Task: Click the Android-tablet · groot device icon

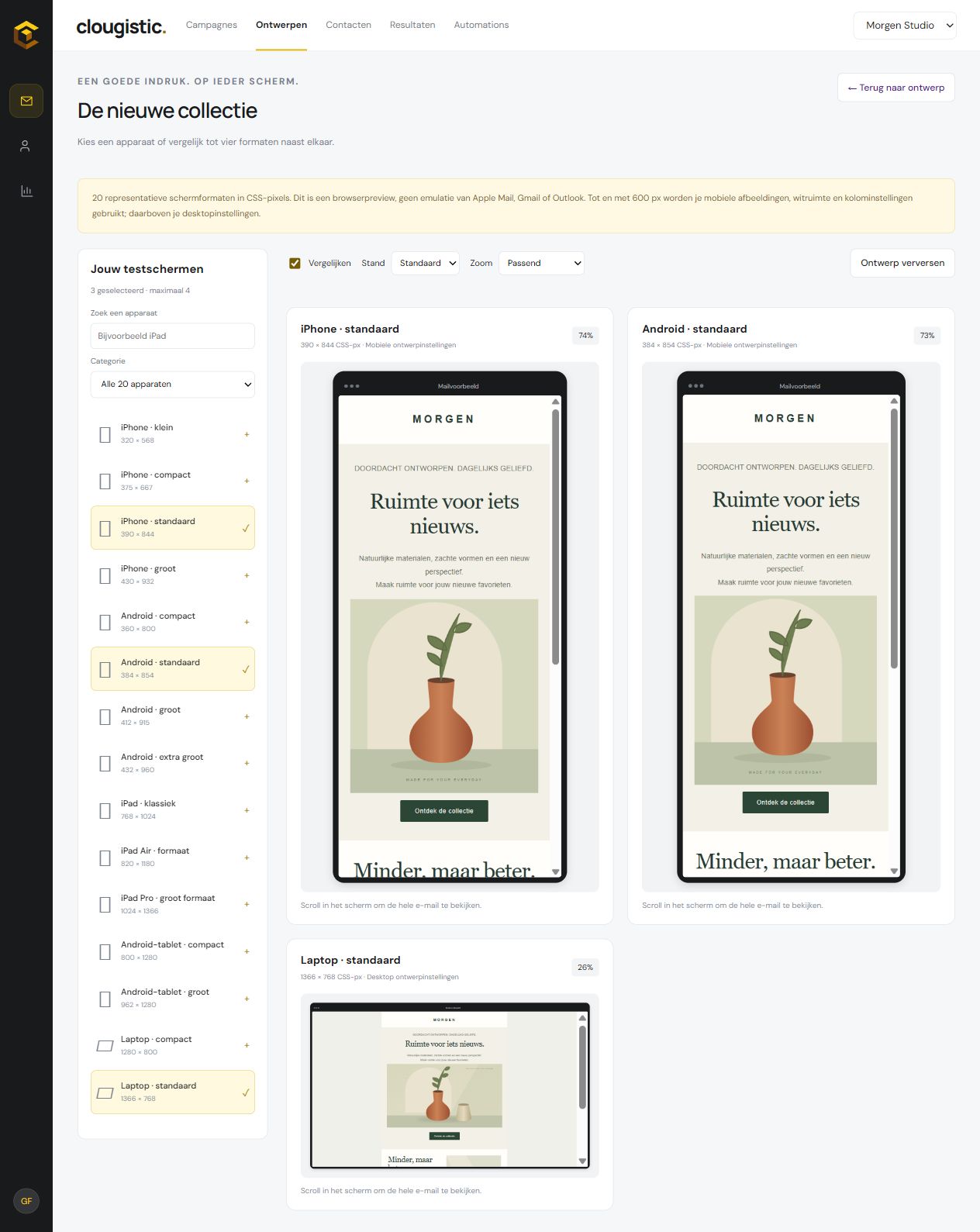Action: [105, 999]
